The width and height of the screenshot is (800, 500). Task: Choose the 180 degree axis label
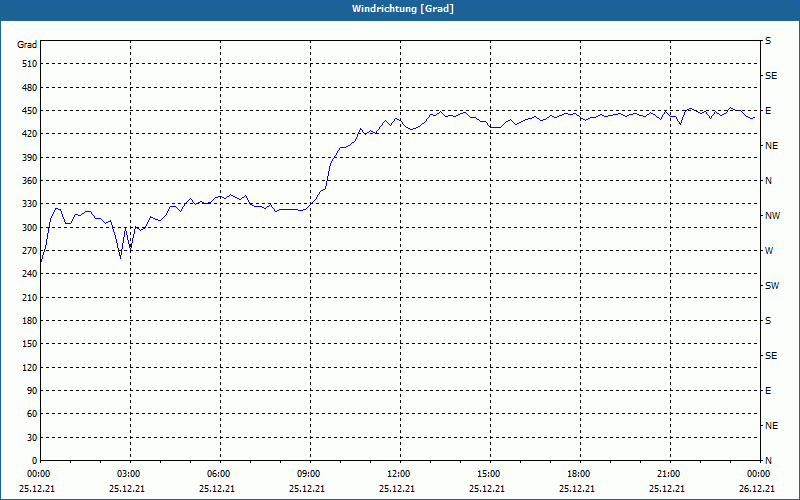[x=30, y=321]
